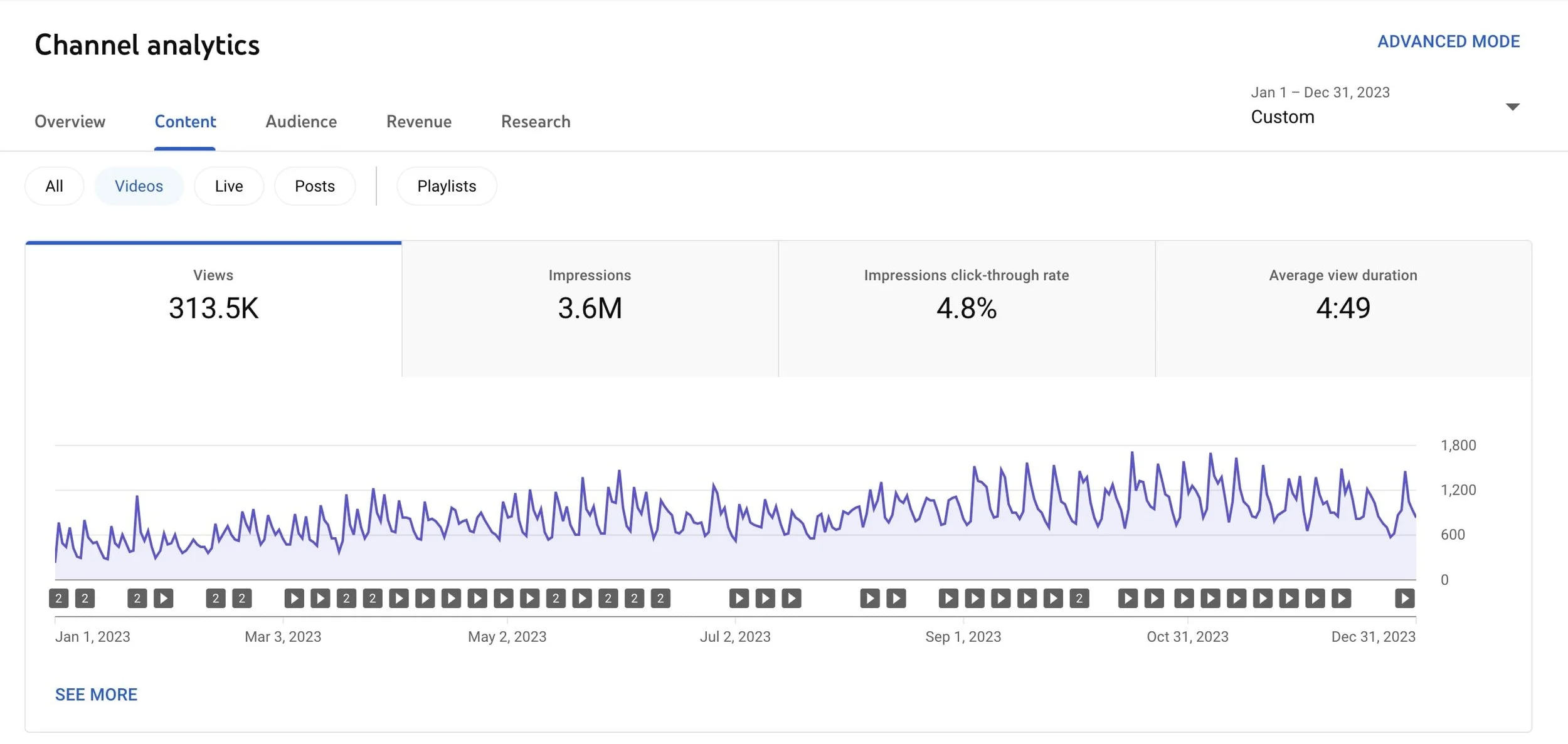Click the only "2" marker after Sep 1, 2023
1568x744 pixels.
coord(1079,599)
